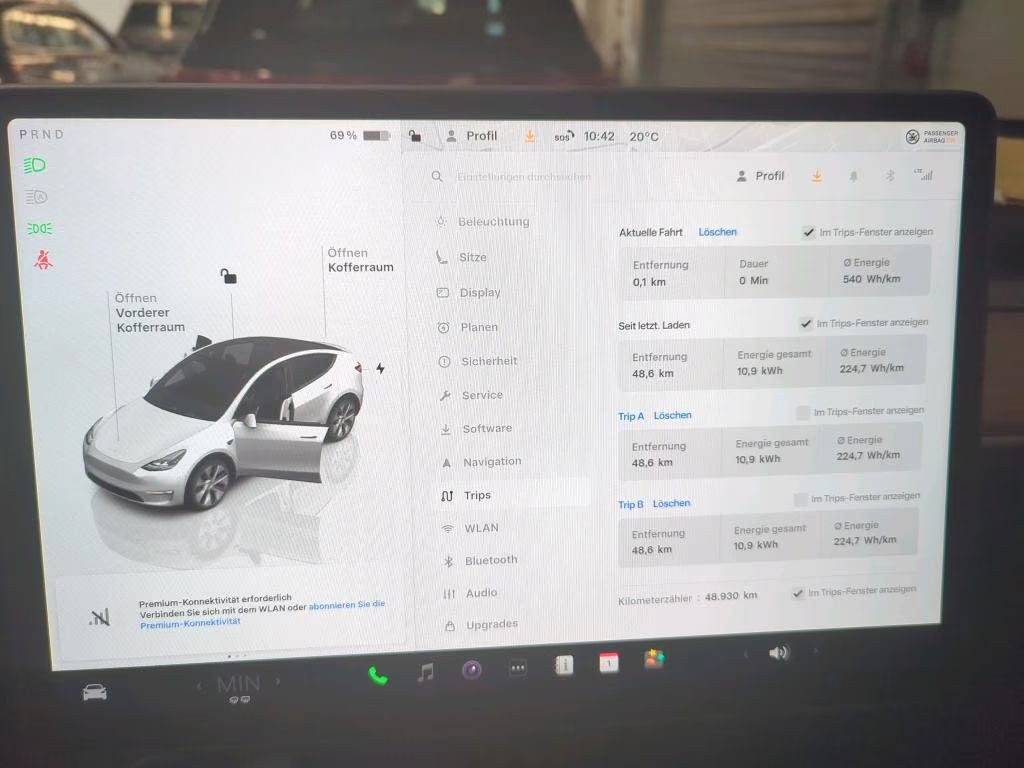Screen dimensions: 1024x768
Task: Open Bluetooth settings menu
Action: pyautogui.click(x=481, y=560)
